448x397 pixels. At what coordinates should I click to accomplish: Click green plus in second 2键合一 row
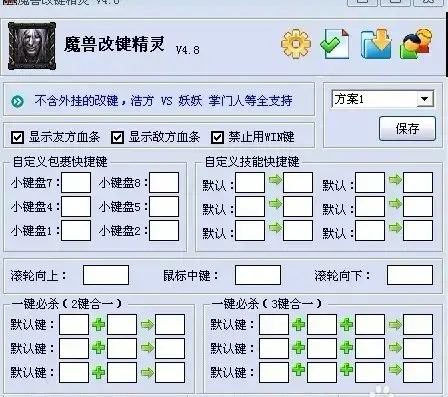coord(98,348)
